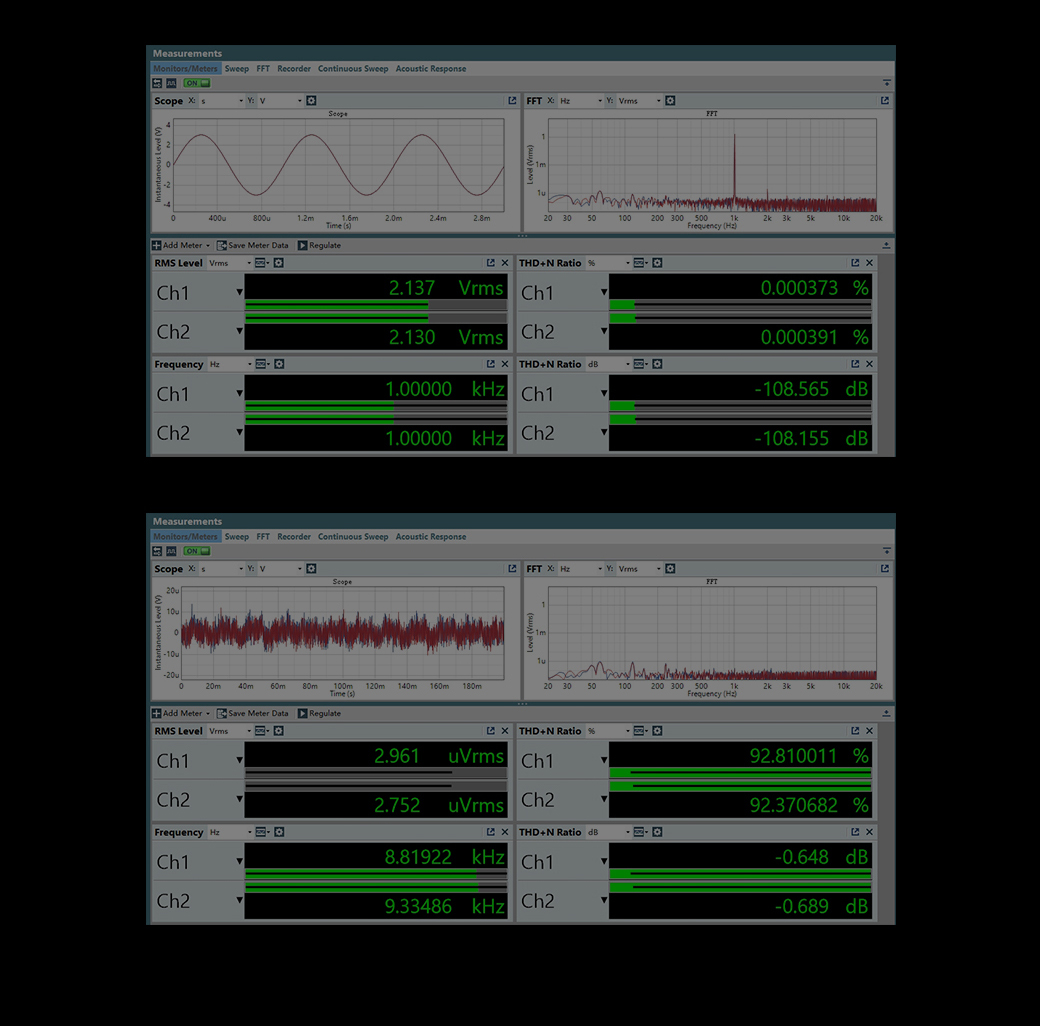Image resolution: width=1040 pixels, height=1026 pixels.
Task: Pop out the FFT graph in upper window
Action: 885,101
